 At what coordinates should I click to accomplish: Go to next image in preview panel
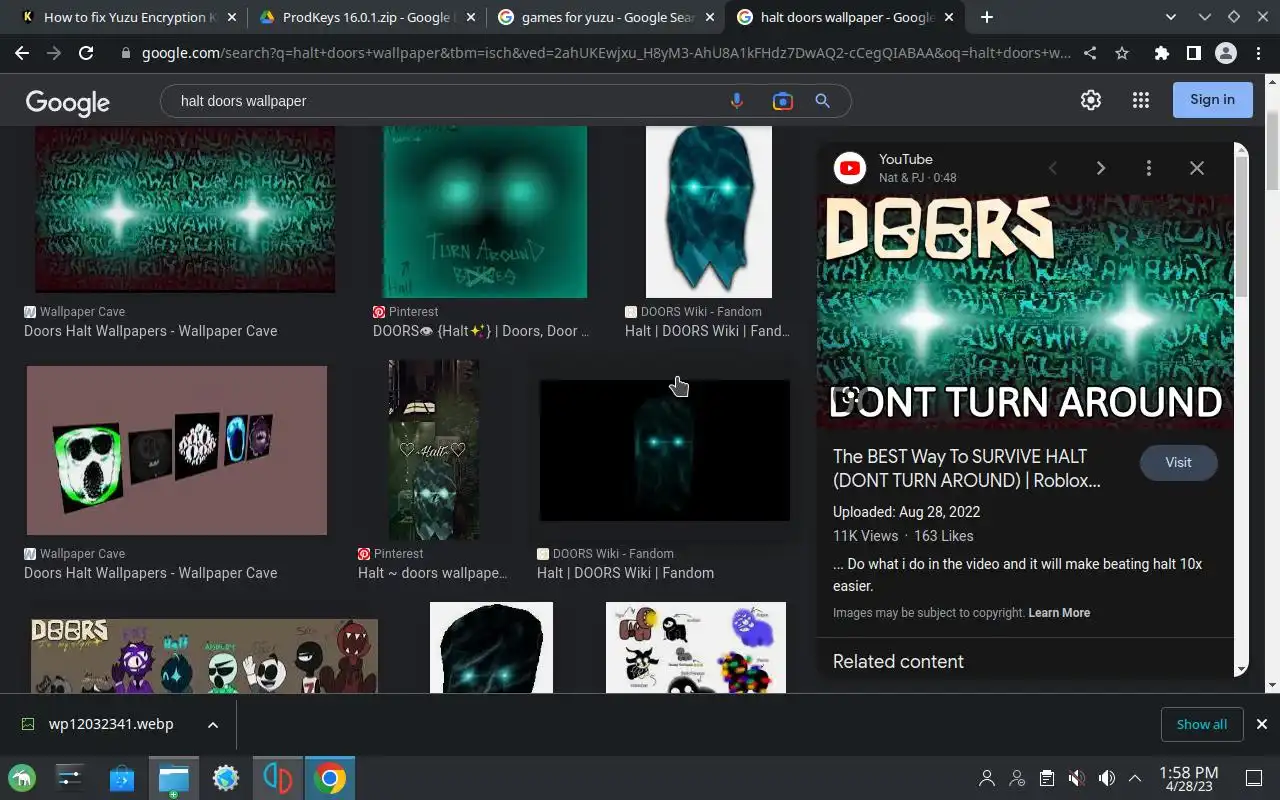point(1100,168)
